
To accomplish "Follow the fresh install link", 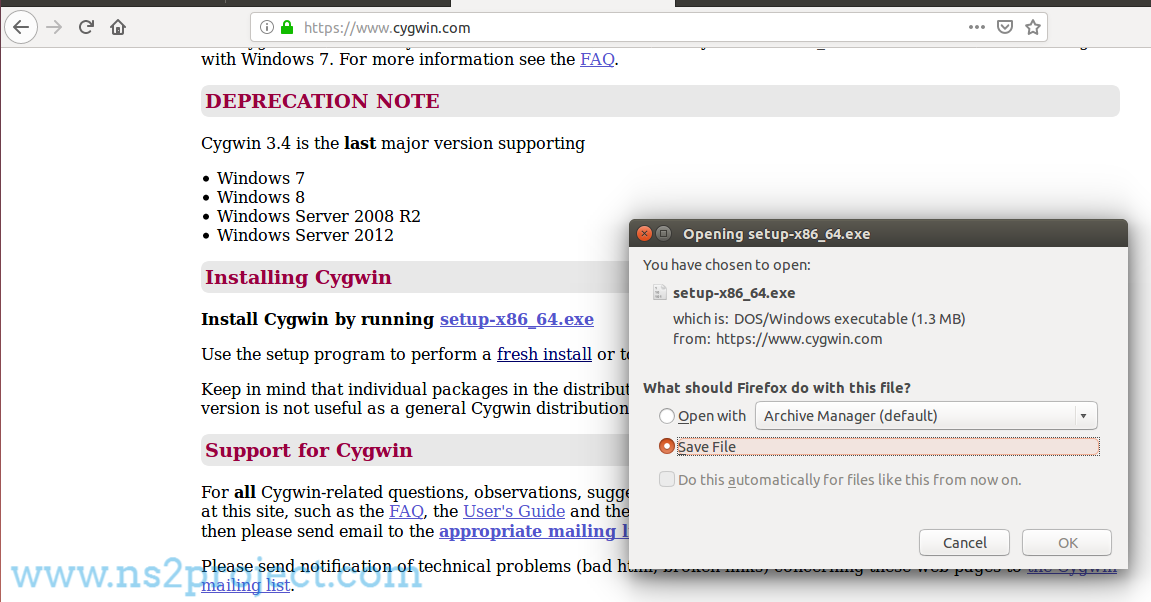I will (544, 355).
